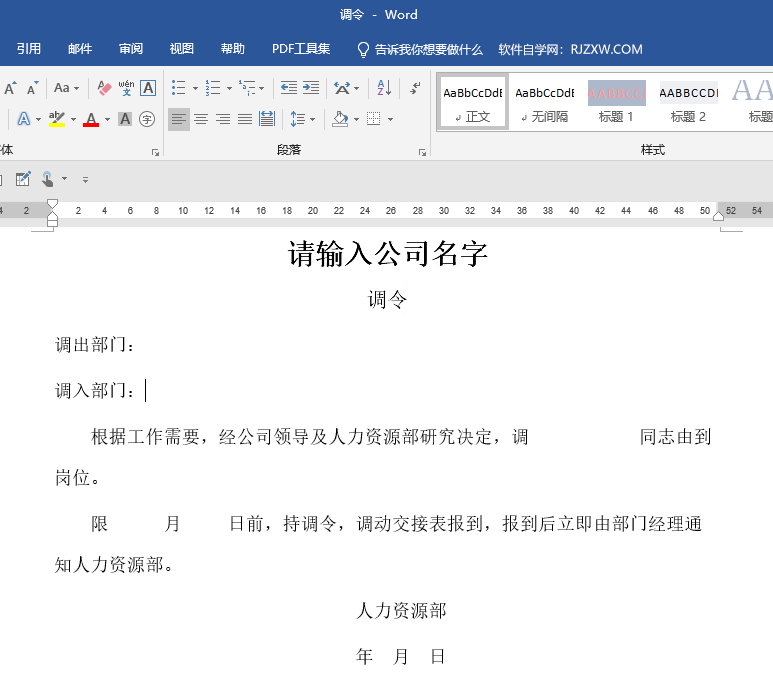Click the 请输入公司名字 heading text

388,254
